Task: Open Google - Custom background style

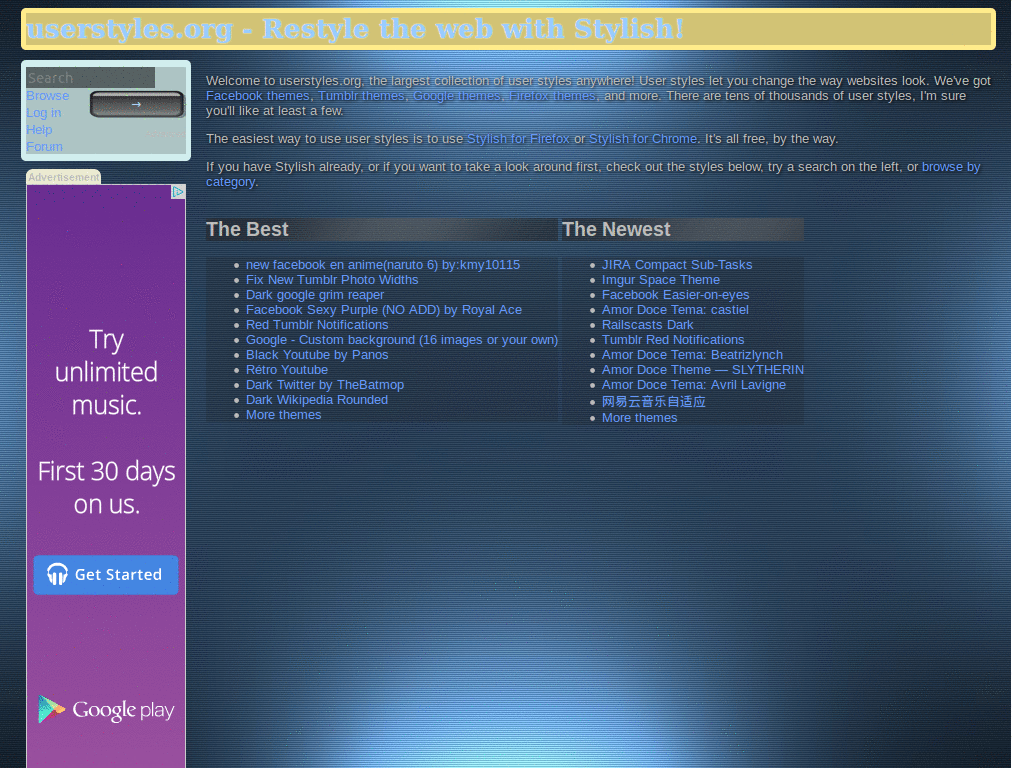Action: [402, 340]
